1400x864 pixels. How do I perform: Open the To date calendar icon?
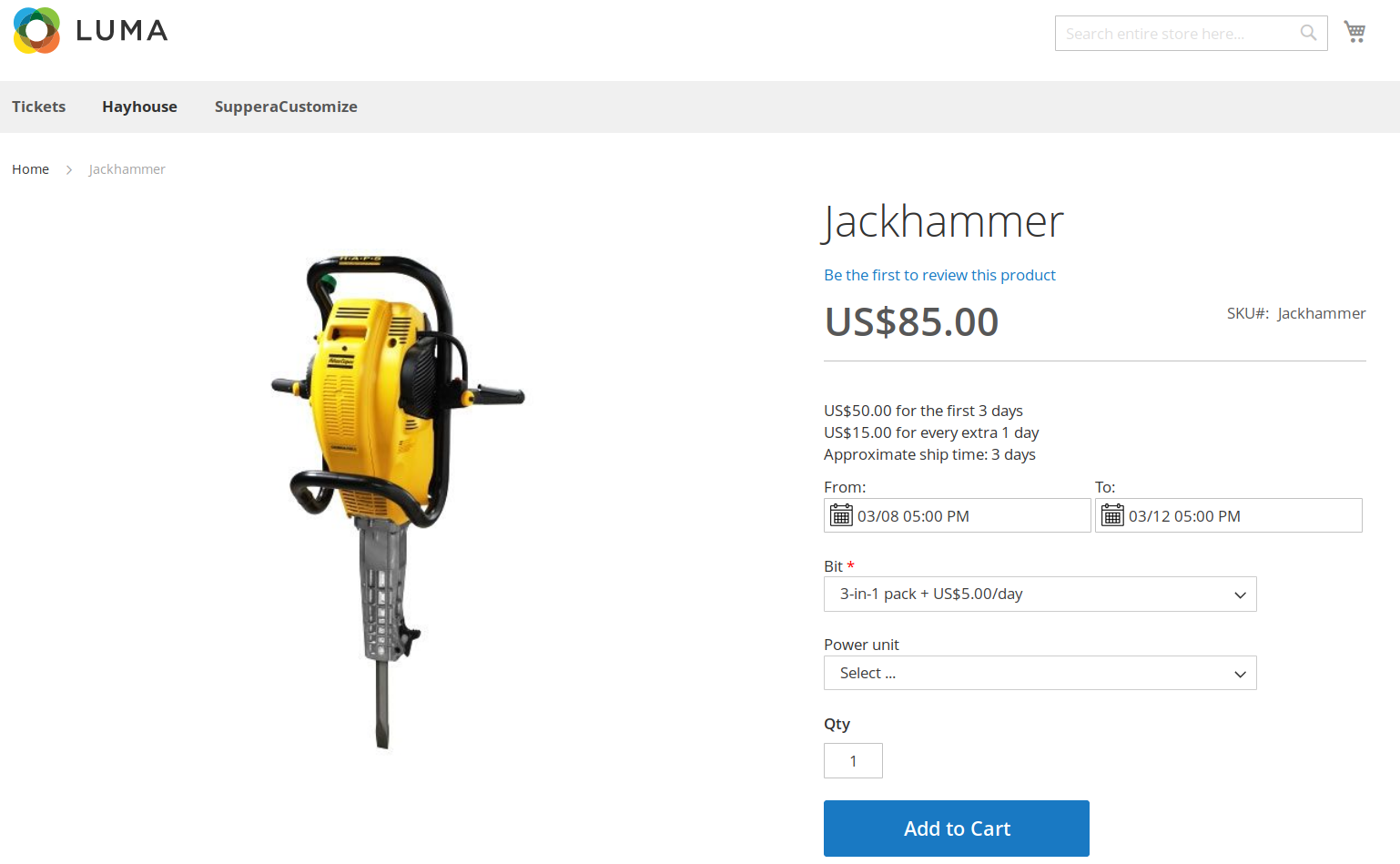click(1112, 515)
